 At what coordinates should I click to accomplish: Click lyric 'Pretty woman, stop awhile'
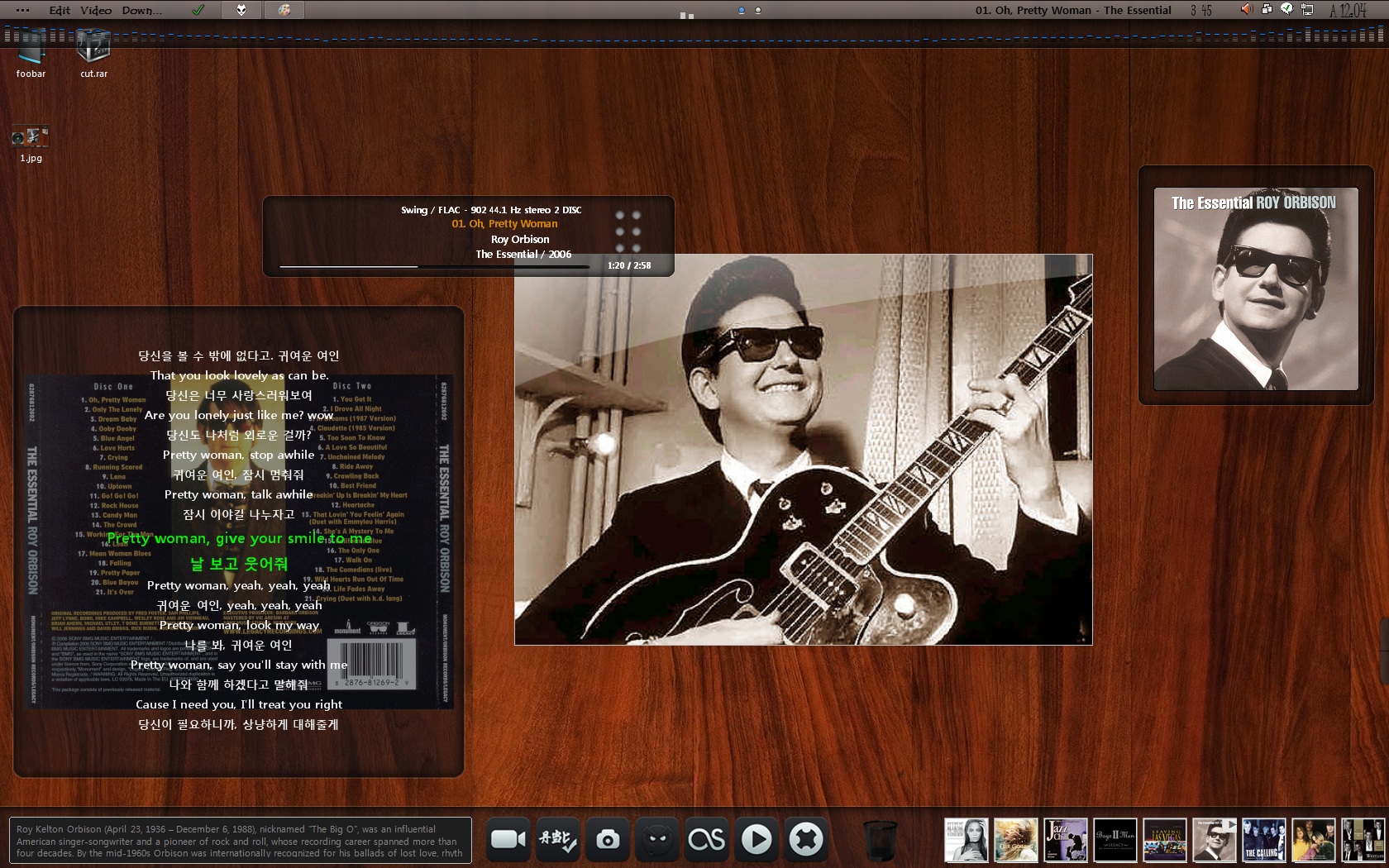pyautogui.click(x=238, y=455)
